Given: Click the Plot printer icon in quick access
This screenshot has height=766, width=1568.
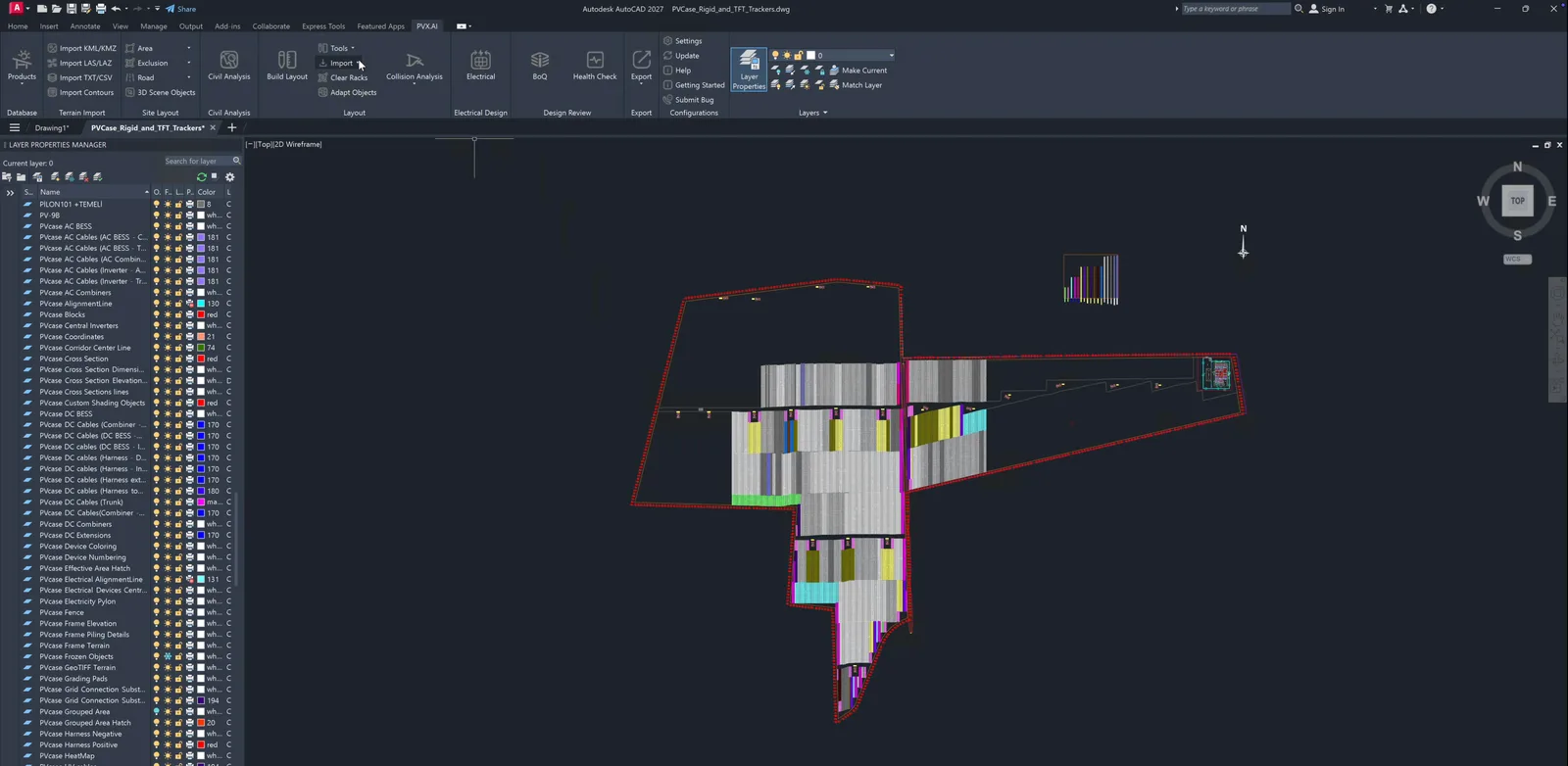Looking at the screenshot, I should coord(100,9).
